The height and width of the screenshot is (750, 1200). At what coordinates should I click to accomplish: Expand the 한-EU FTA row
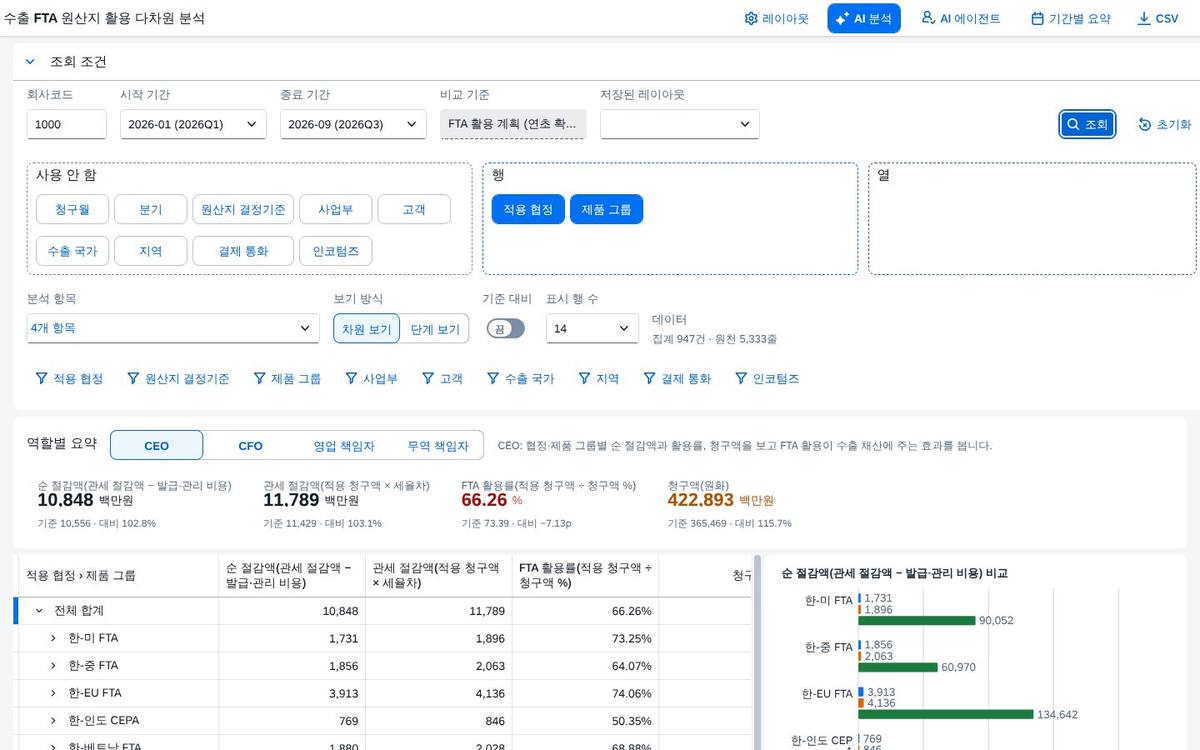pyautogui.click(x=54, y=693)
